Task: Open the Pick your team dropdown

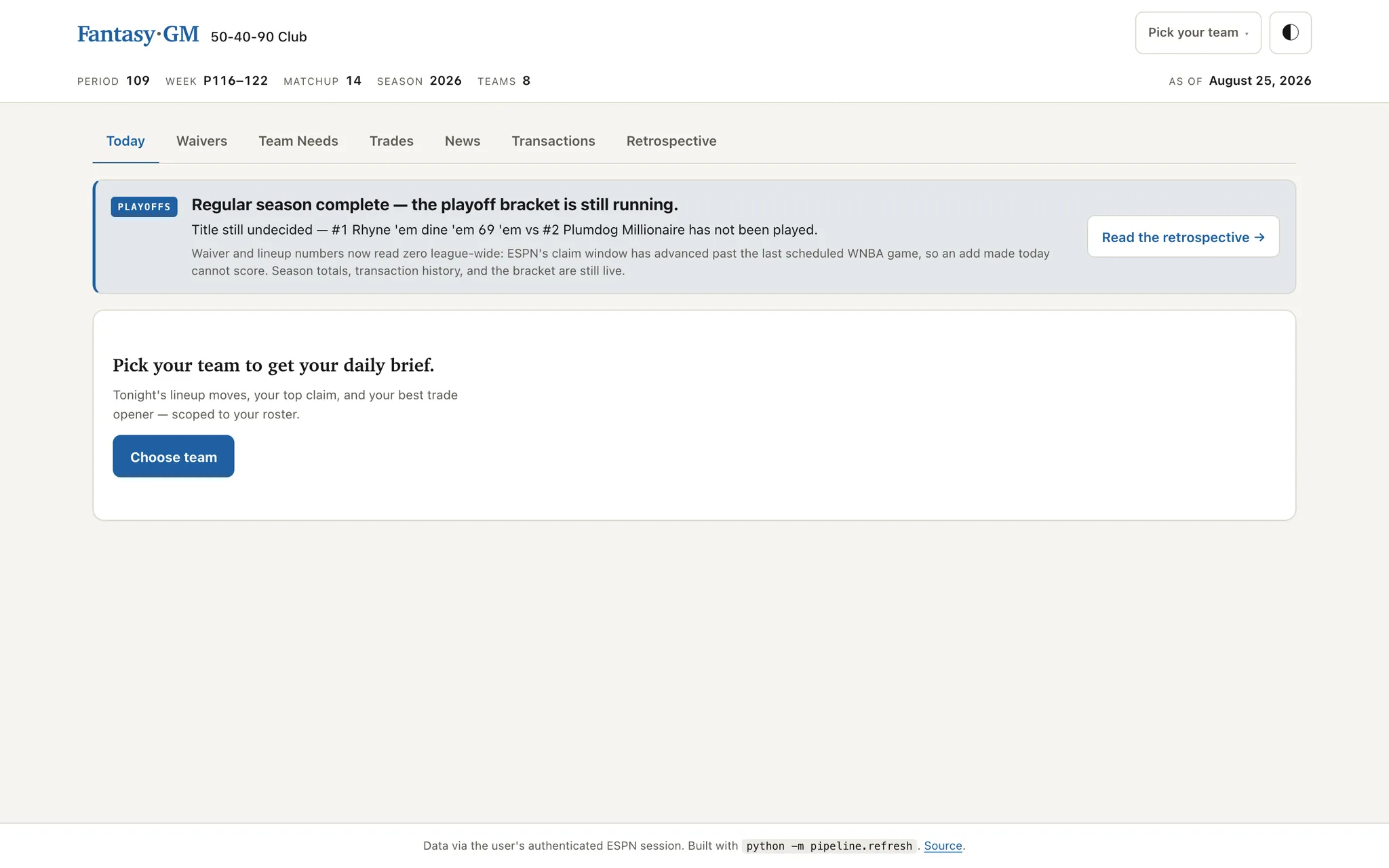Action: coord(1198,33)
